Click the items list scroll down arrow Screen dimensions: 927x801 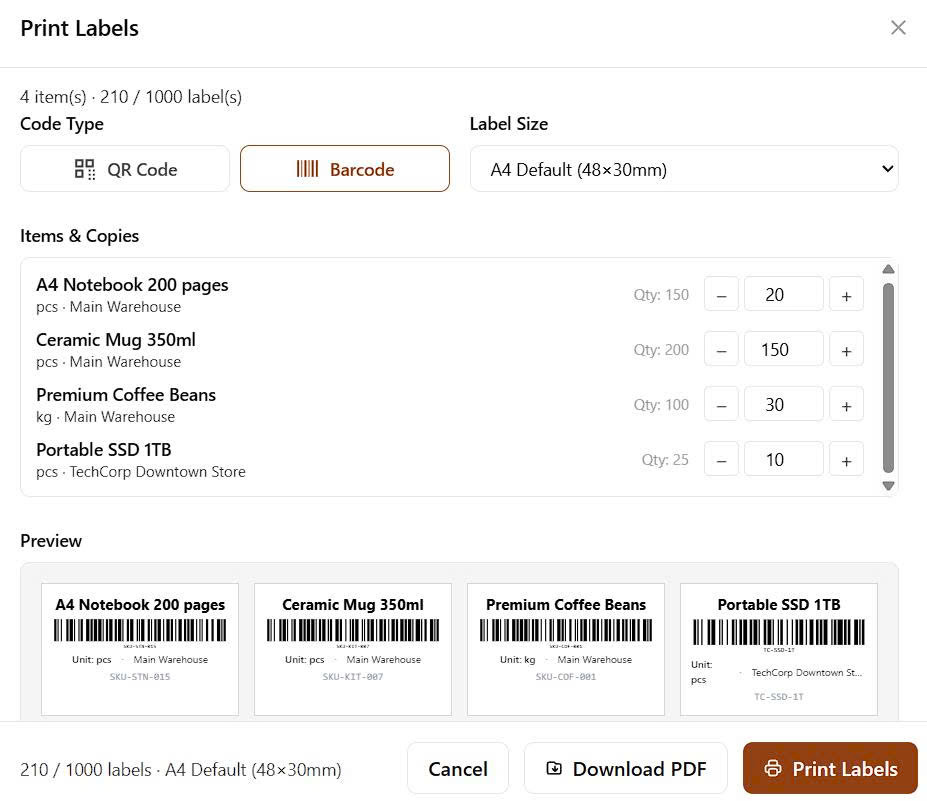[888, 486]
